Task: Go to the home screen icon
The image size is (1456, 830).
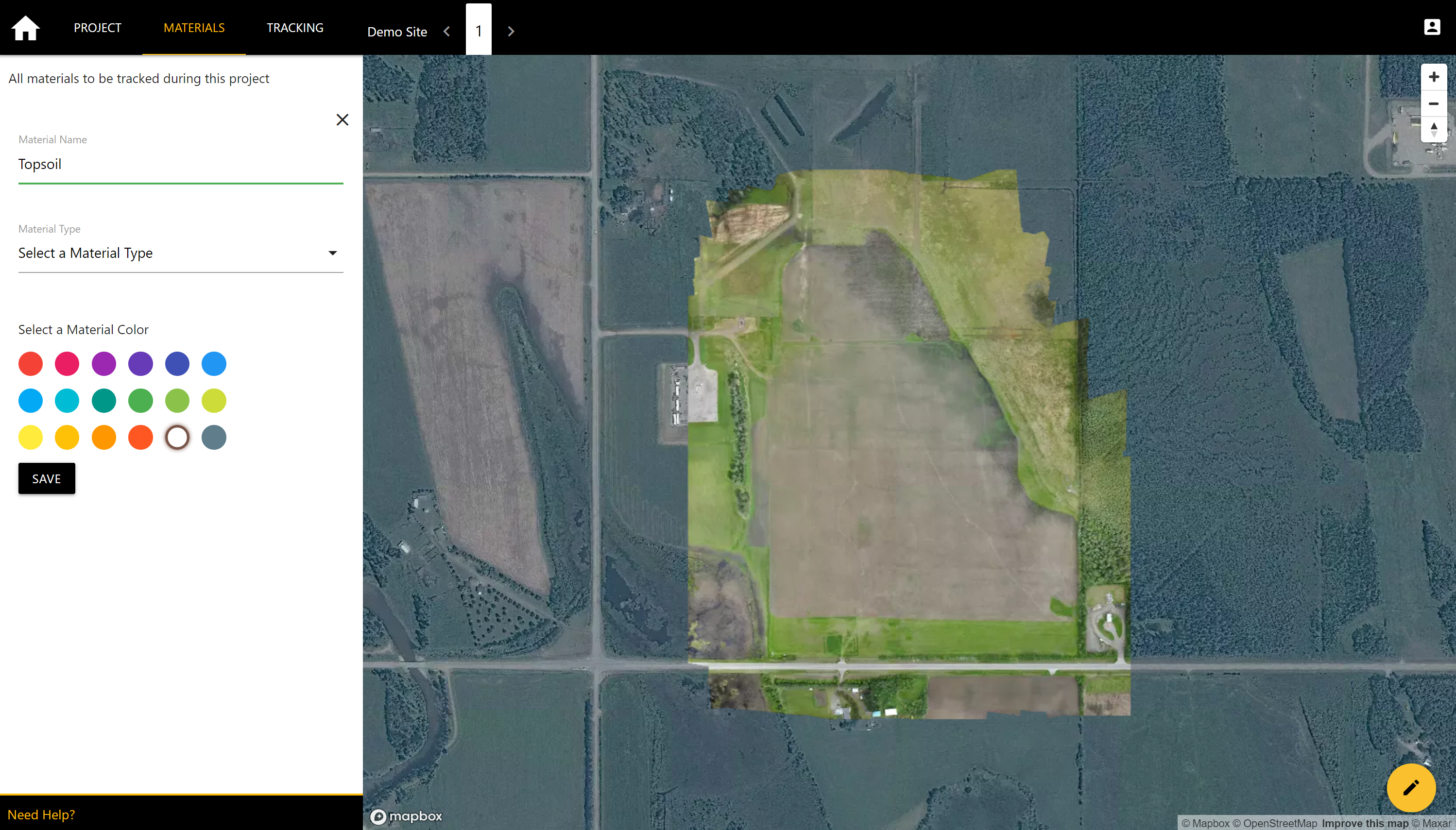Action: (26, 28)
